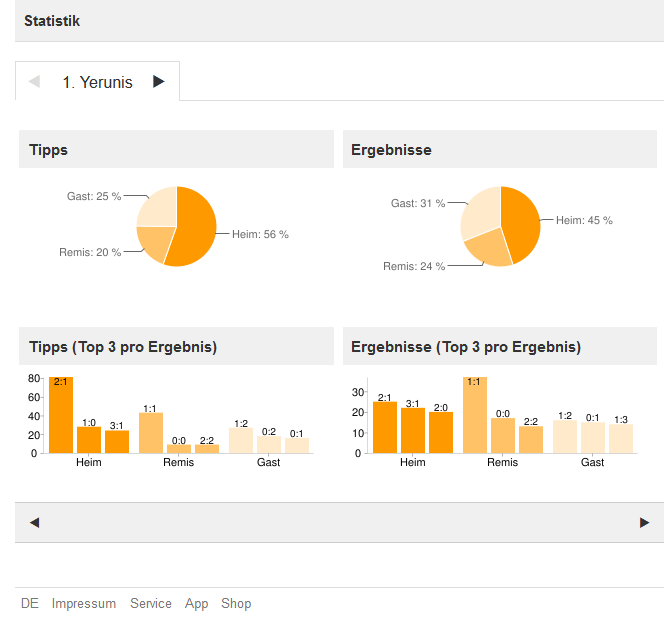Open the App footer link
Screen dimensions: 664x628
[197, 604]
